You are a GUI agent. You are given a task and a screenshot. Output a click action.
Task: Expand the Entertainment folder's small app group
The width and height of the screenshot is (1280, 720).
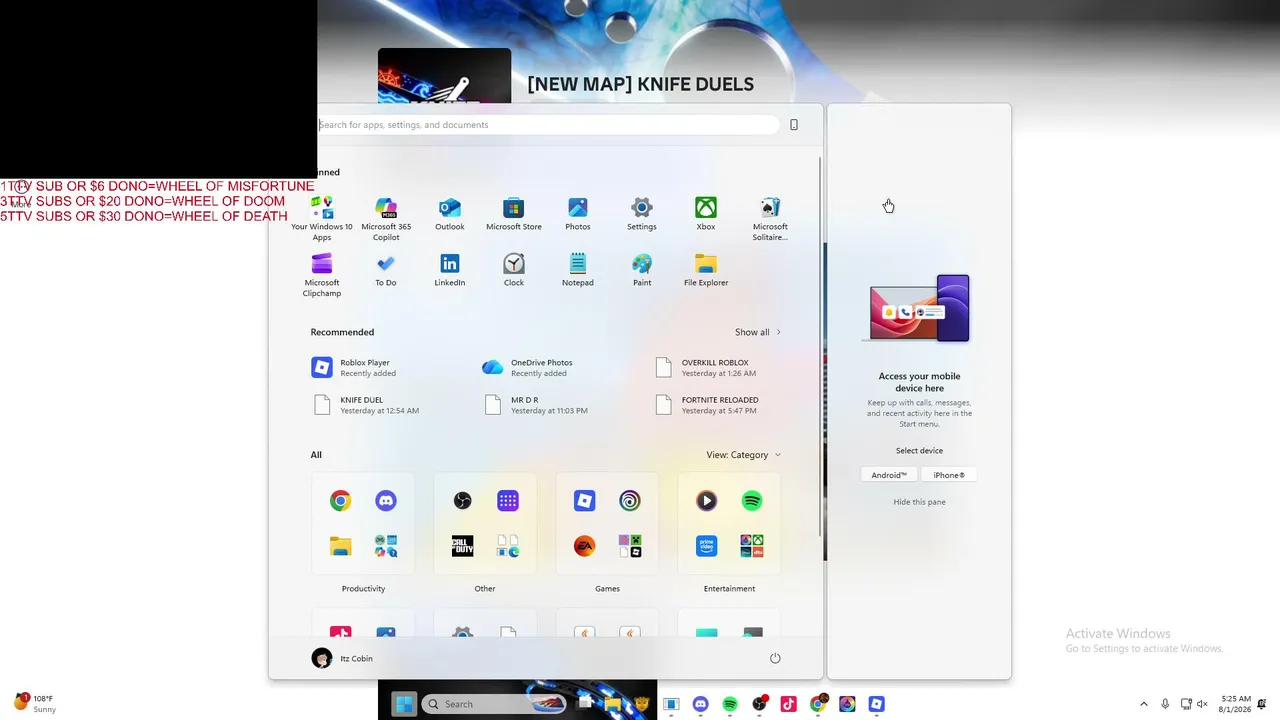[x=752, y=546]
